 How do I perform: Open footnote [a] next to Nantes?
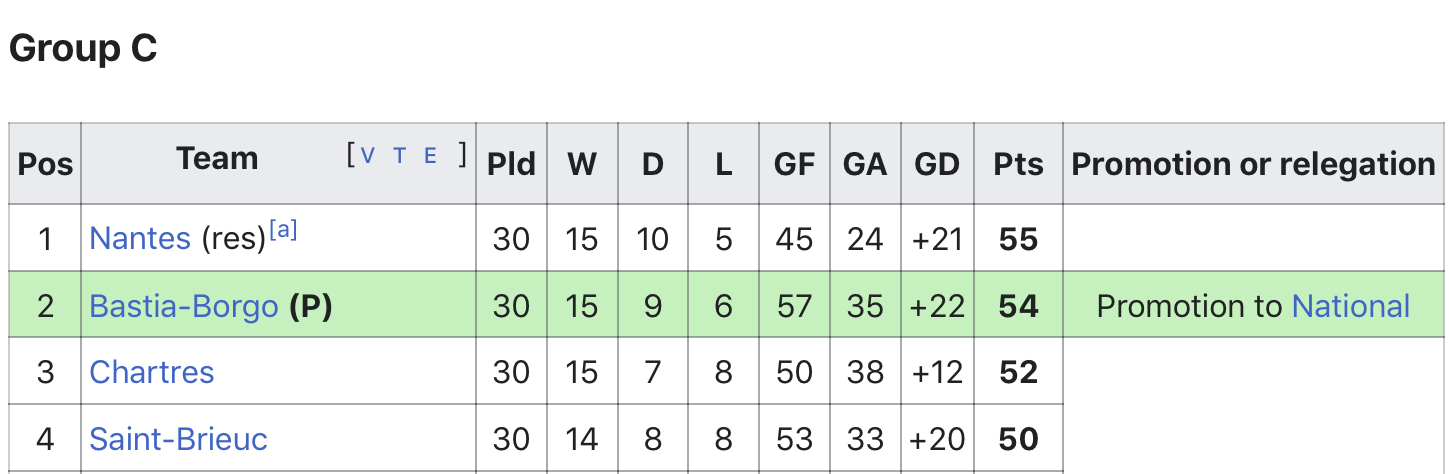[x=284, y=230]
